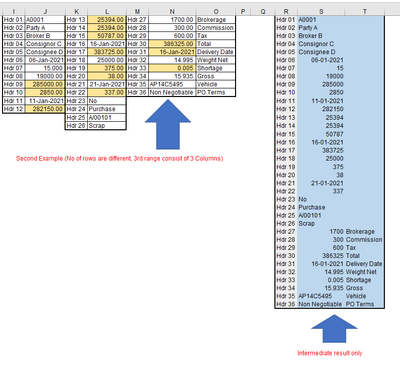
Task: Click the '06-Jan-2021' cell
Action: (45, 60)
